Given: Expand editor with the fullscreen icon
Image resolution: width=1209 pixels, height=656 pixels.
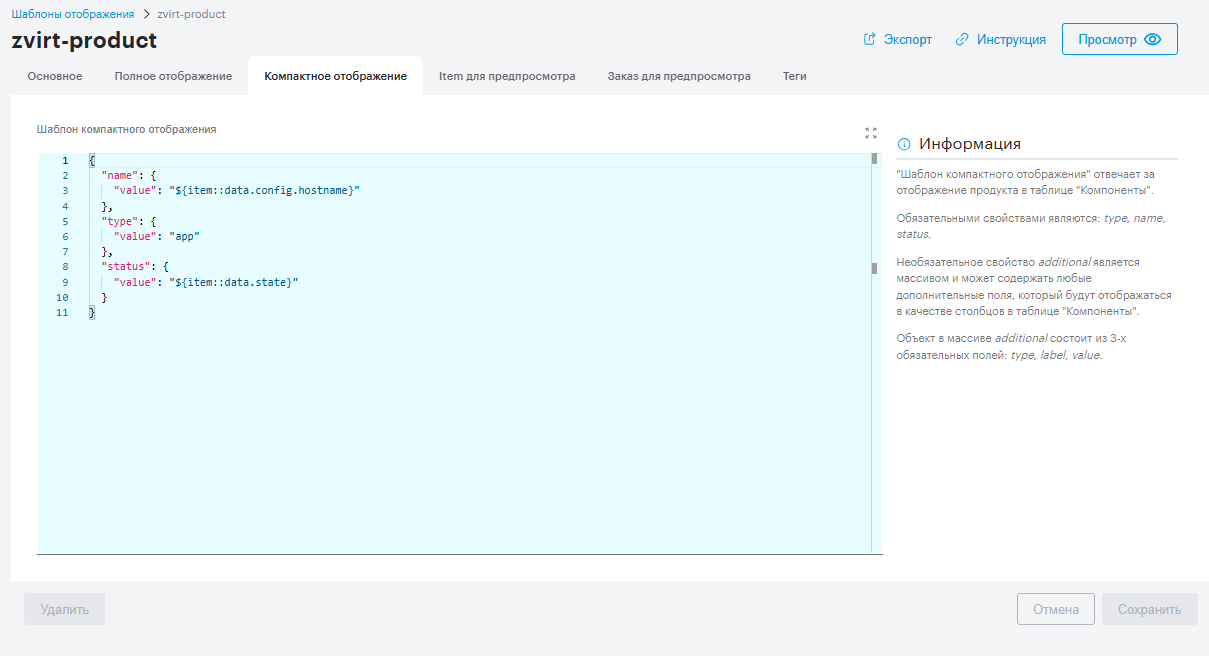Looking at the screenshot, I should tap(870, 132).
